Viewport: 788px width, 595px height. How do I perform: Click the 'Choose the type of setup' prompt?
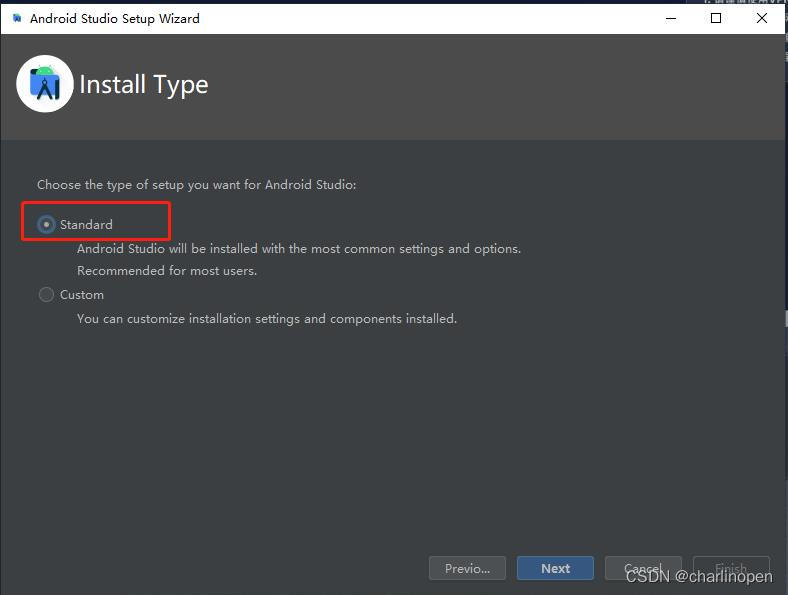(x=196, y=185)
